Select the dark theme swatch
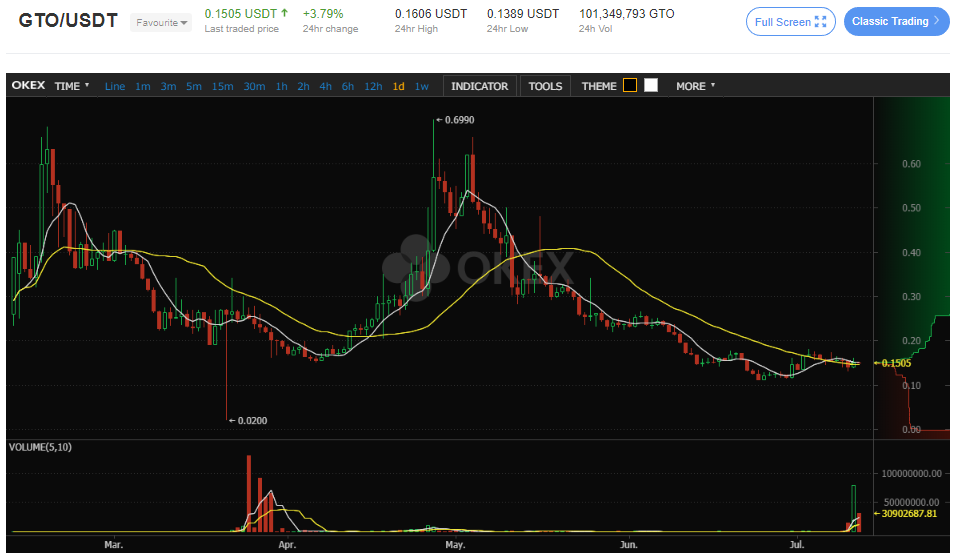956x555 pixels. coord(630,86)
